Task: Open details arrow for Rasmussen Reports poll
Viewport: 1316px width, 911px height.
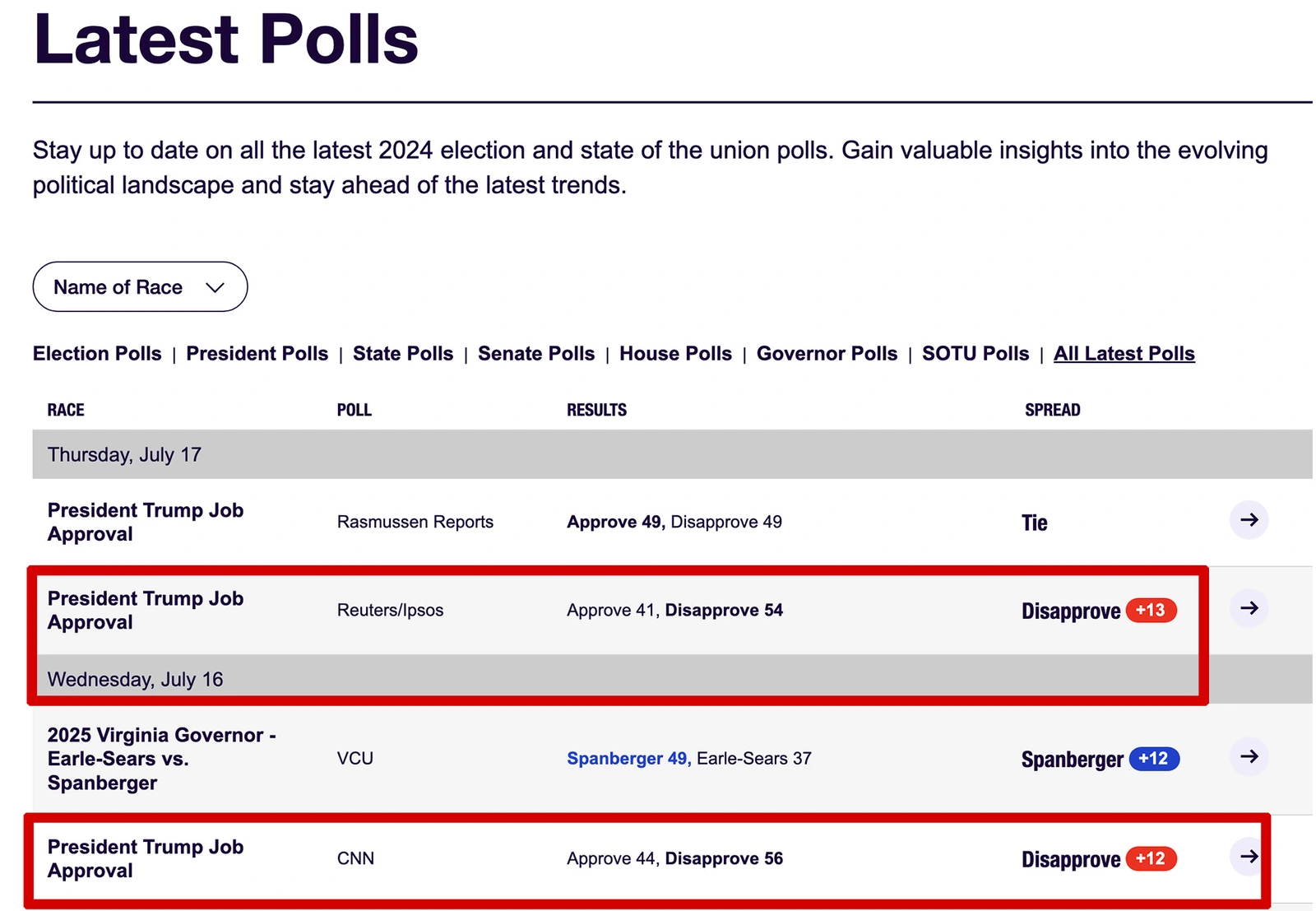Action: coord(1249,520)
